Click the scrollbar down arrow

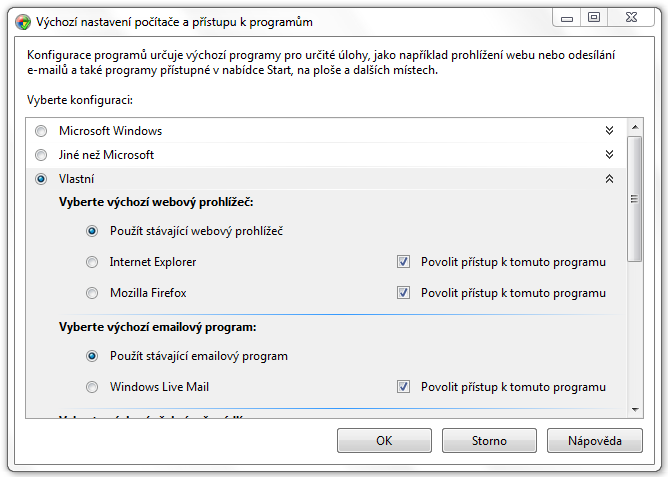(635, 410)
